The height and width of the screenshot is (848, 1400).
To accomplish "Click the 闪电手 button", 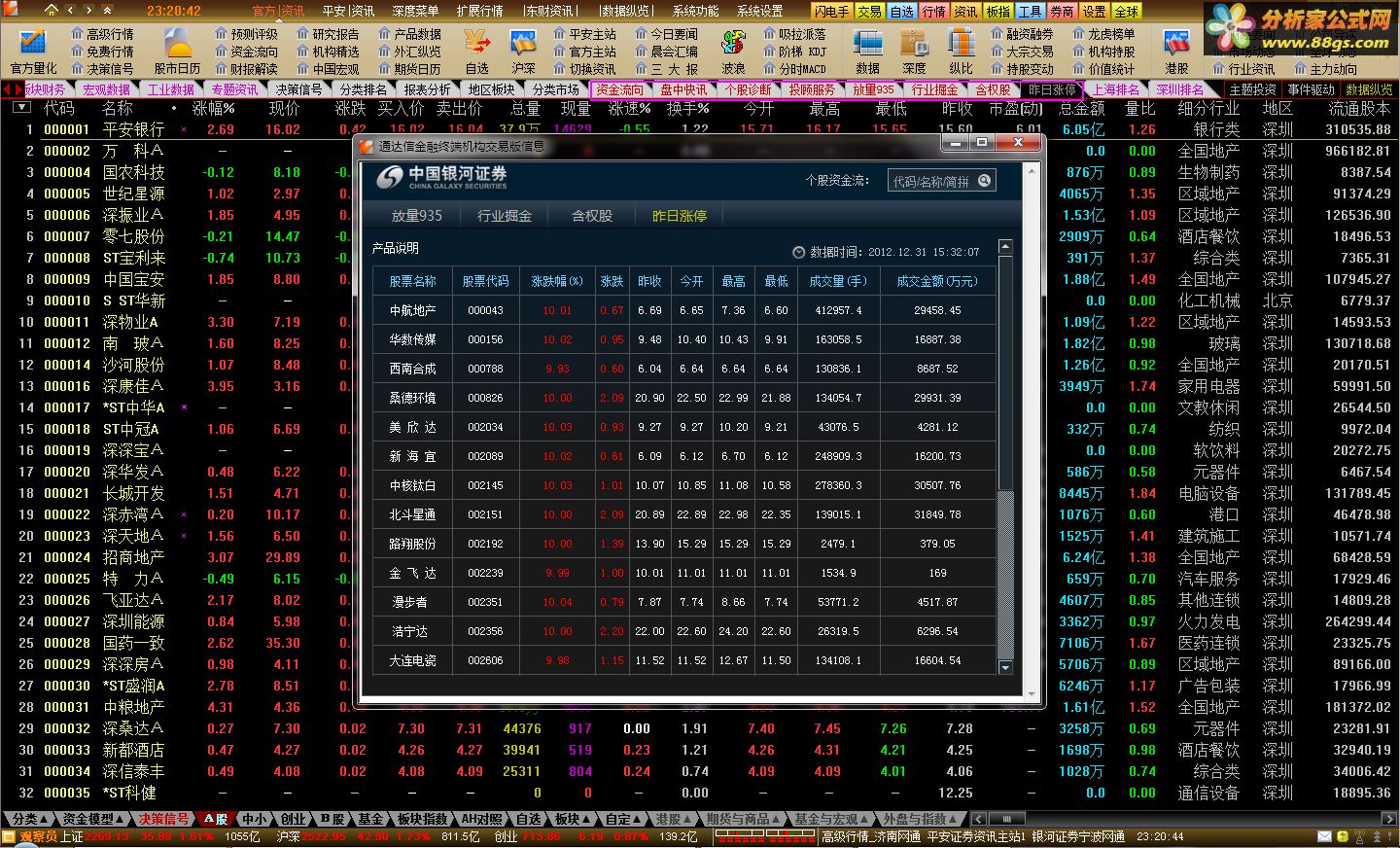I will 832,11.
